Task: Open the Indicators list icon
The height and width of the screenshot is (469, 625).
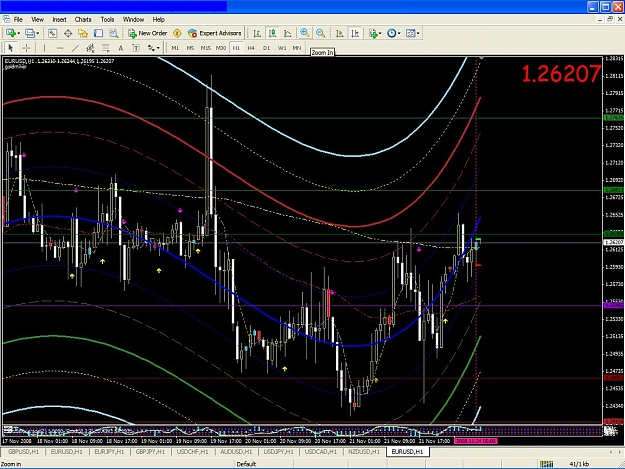Action: (x=373, y=33)
